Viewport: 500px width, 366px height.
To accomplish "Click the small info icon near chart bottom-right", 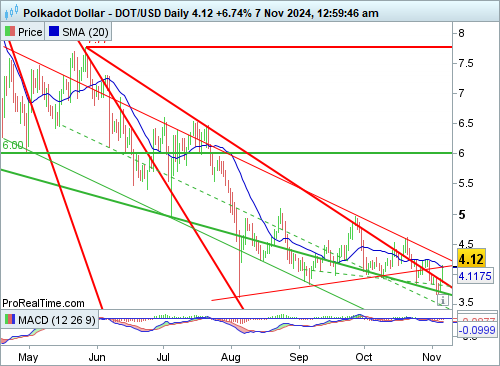I will [x=443, y=301].
